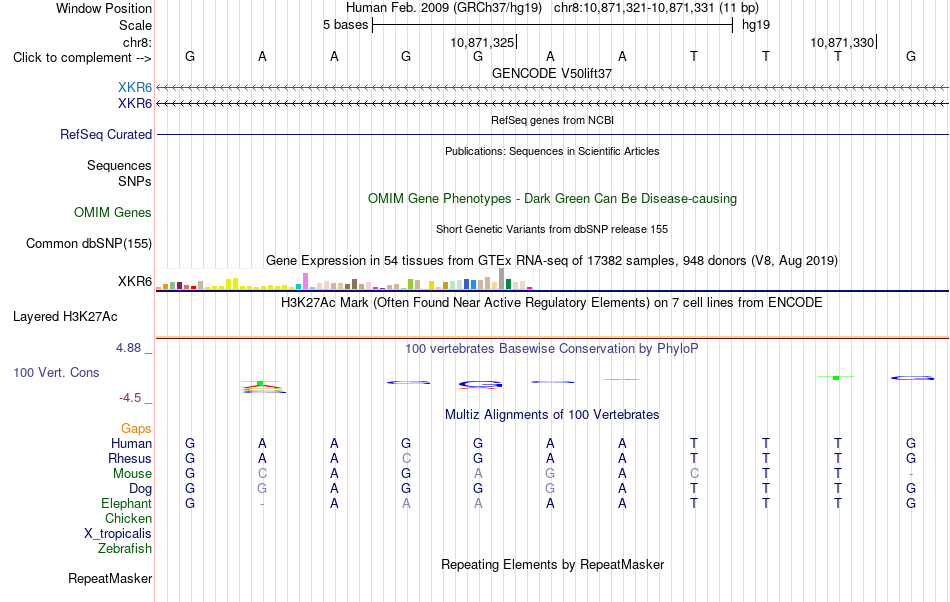Click the -4.5 lower PhyloP scale value
This screenshot has width=950, height=602.
point(130,397)
